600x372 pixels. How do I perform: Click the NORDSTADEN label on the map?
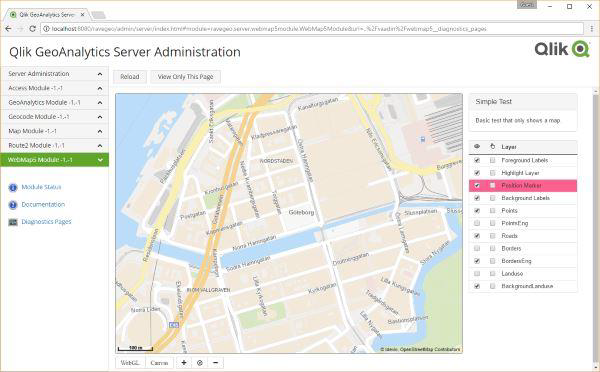coord(276,161)
